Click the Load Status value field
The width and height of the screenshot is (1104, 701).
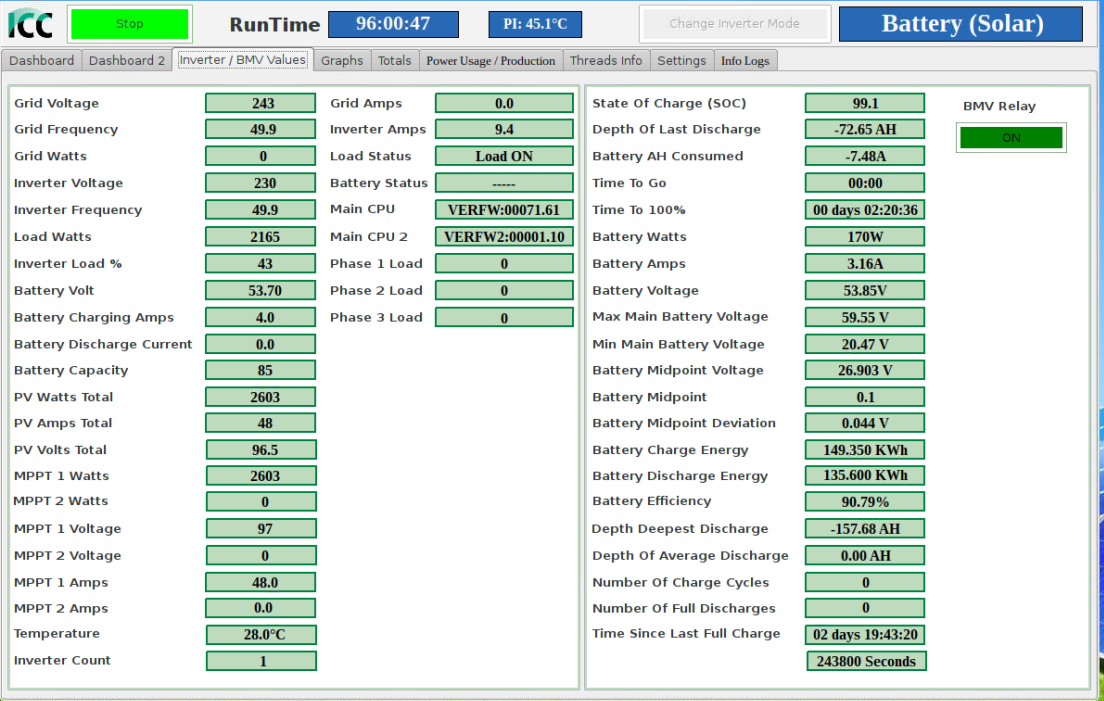click(x=504, y=156)
